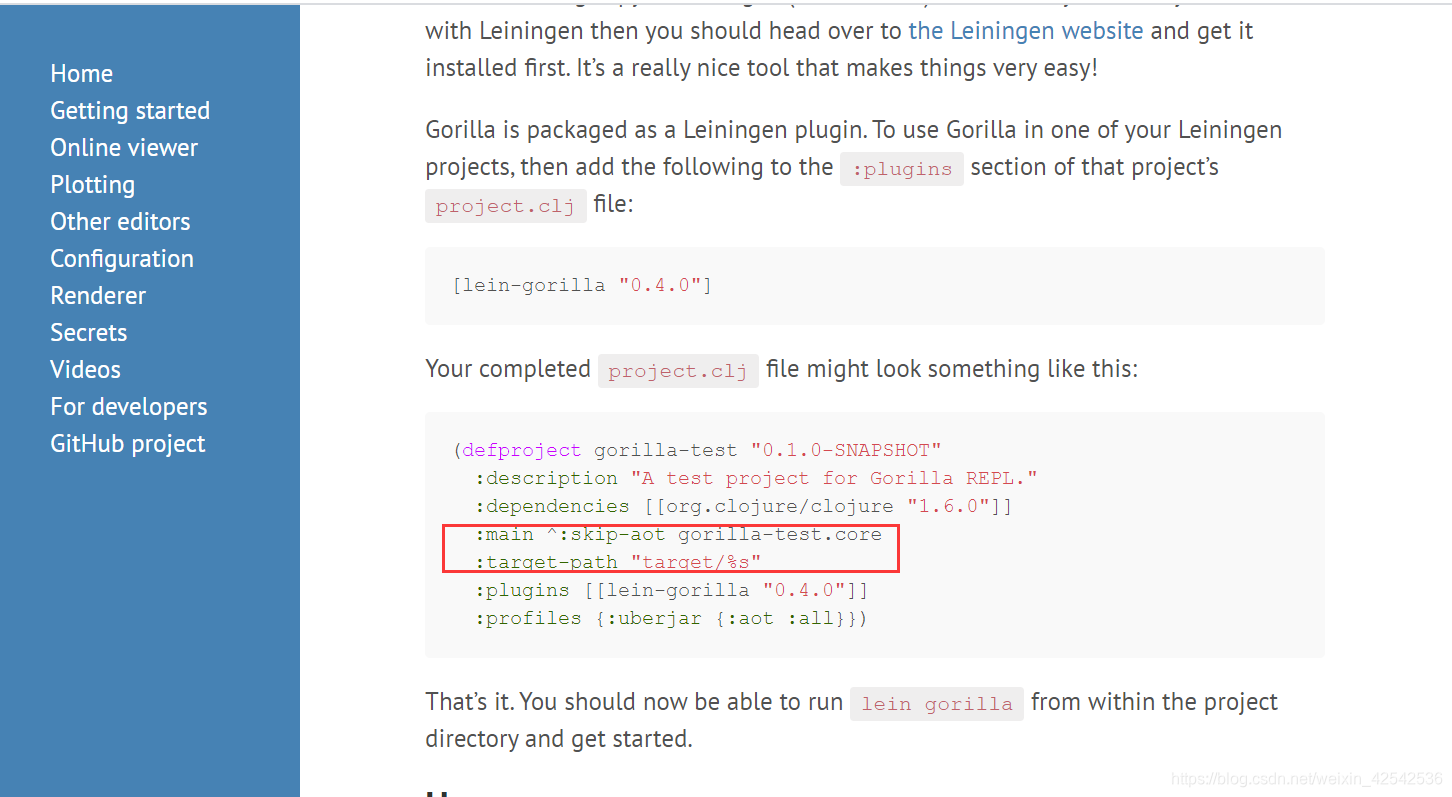Image resolution: width=1452 pixels, height=797 pixels.
Task: Follow the Leiningen website link
Action: [x=1025, y=31]
